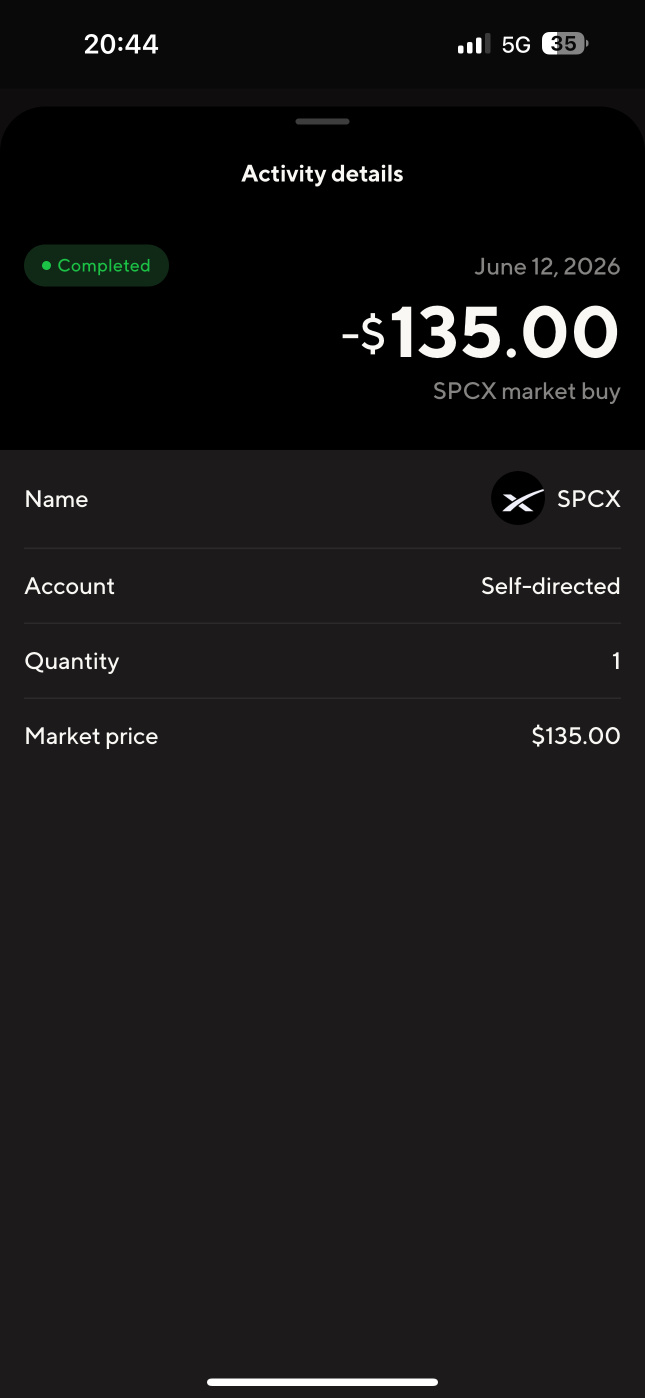Tap the Market price row label
This screenshot has width=645, height=1398.
92,737
